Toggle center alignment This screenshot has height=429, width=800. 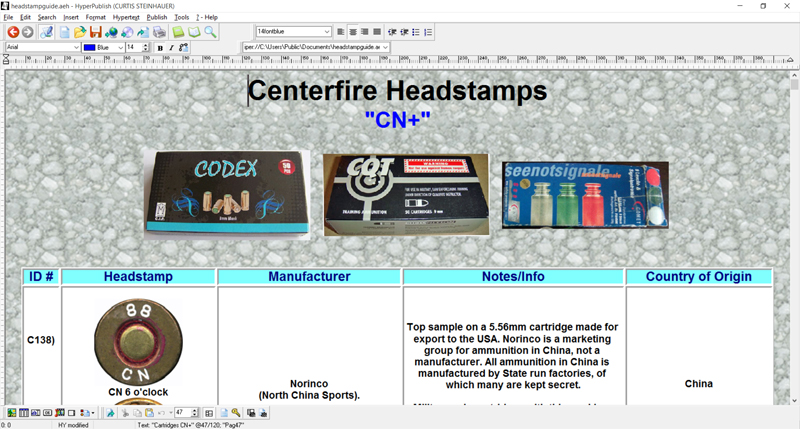tap(353, 32)
